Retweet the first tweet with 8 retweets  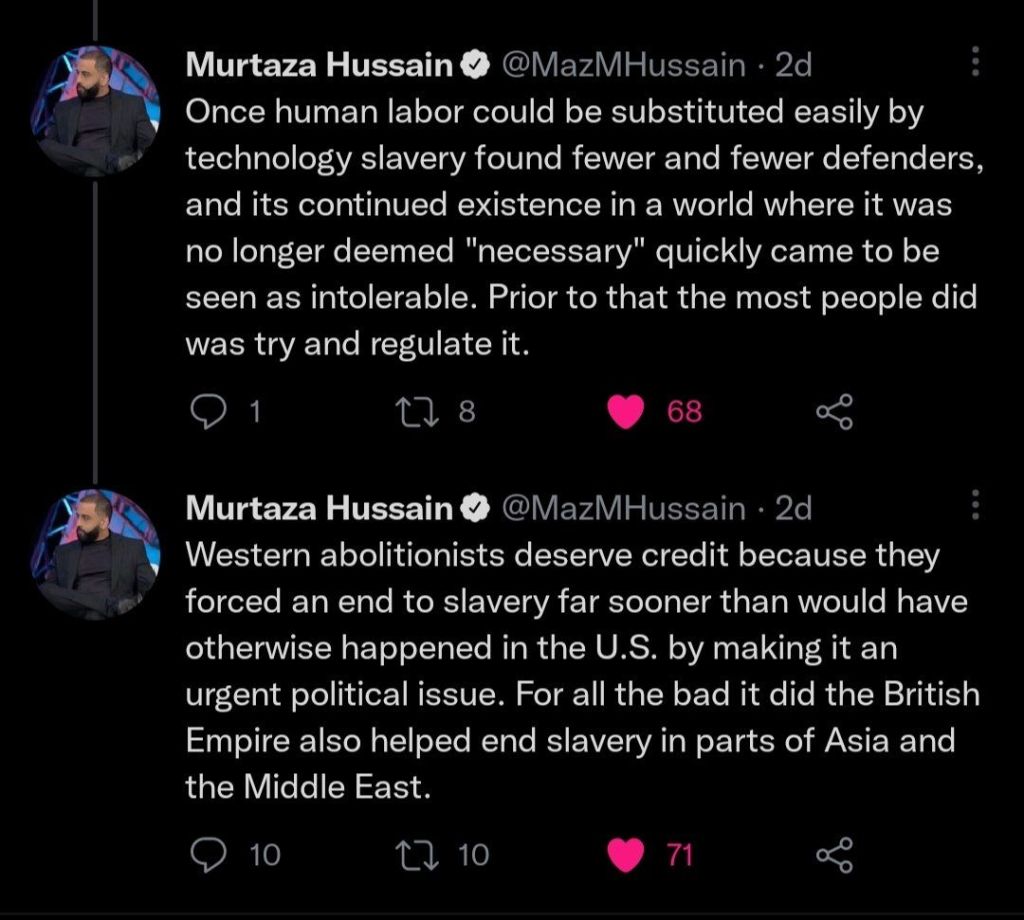click(408, 412)
